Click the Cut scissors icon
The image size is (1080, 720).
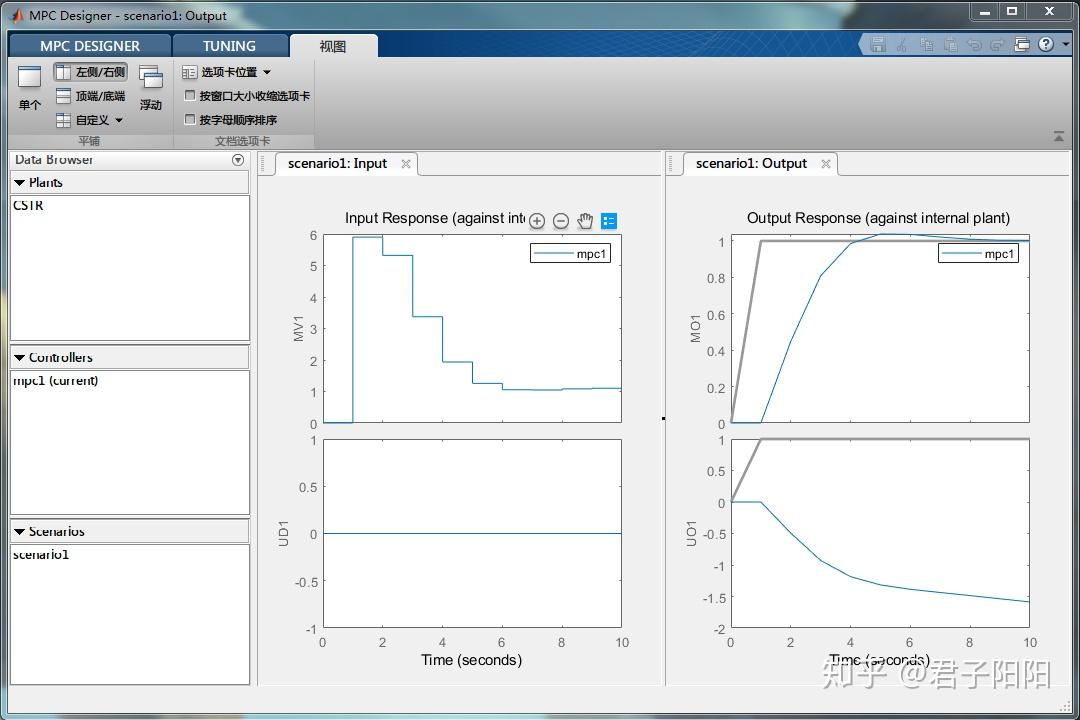pyautogui.click(x=902, y=45)
